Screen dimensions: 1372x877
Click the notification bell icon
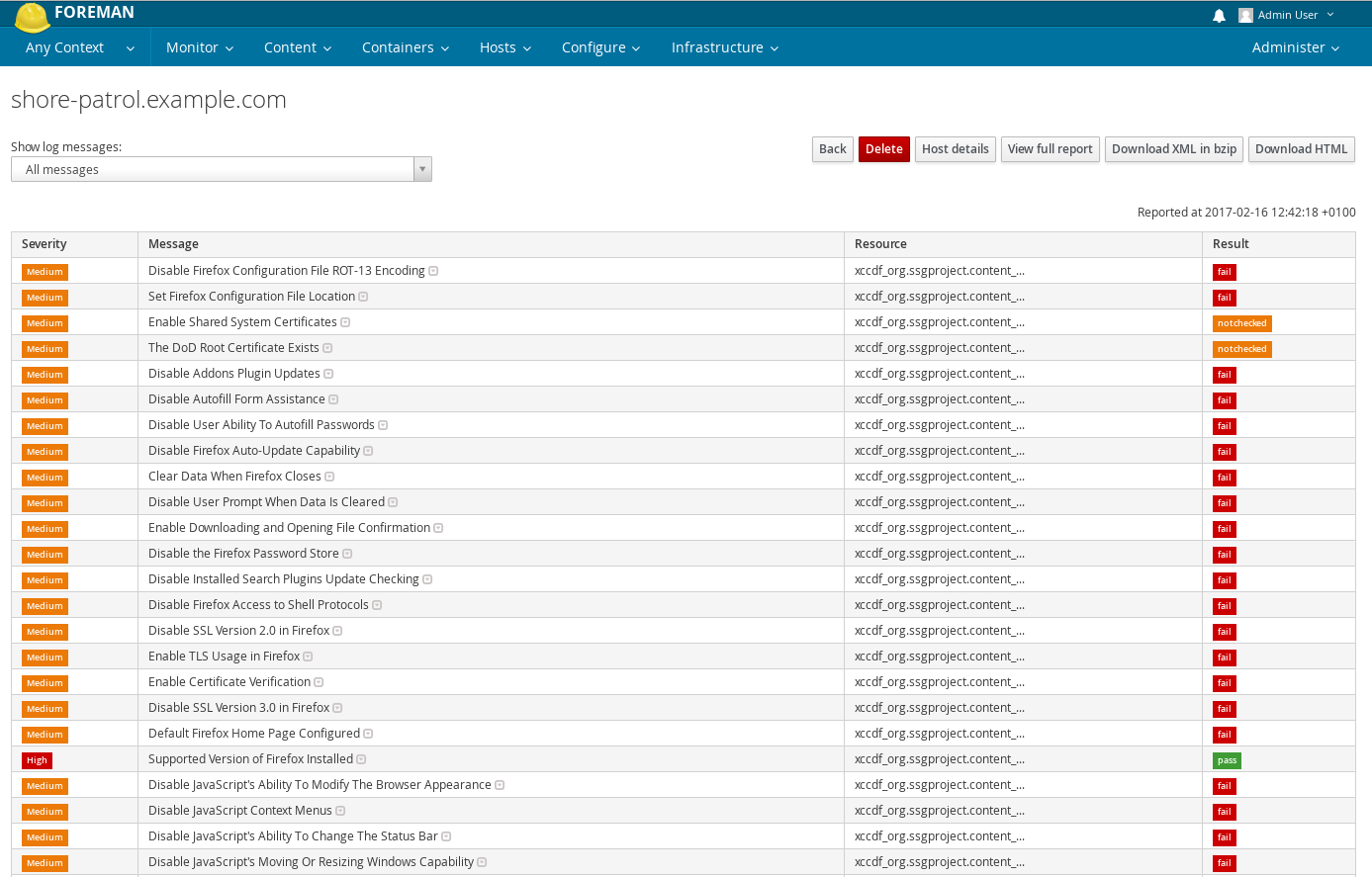coord(1219,16)
